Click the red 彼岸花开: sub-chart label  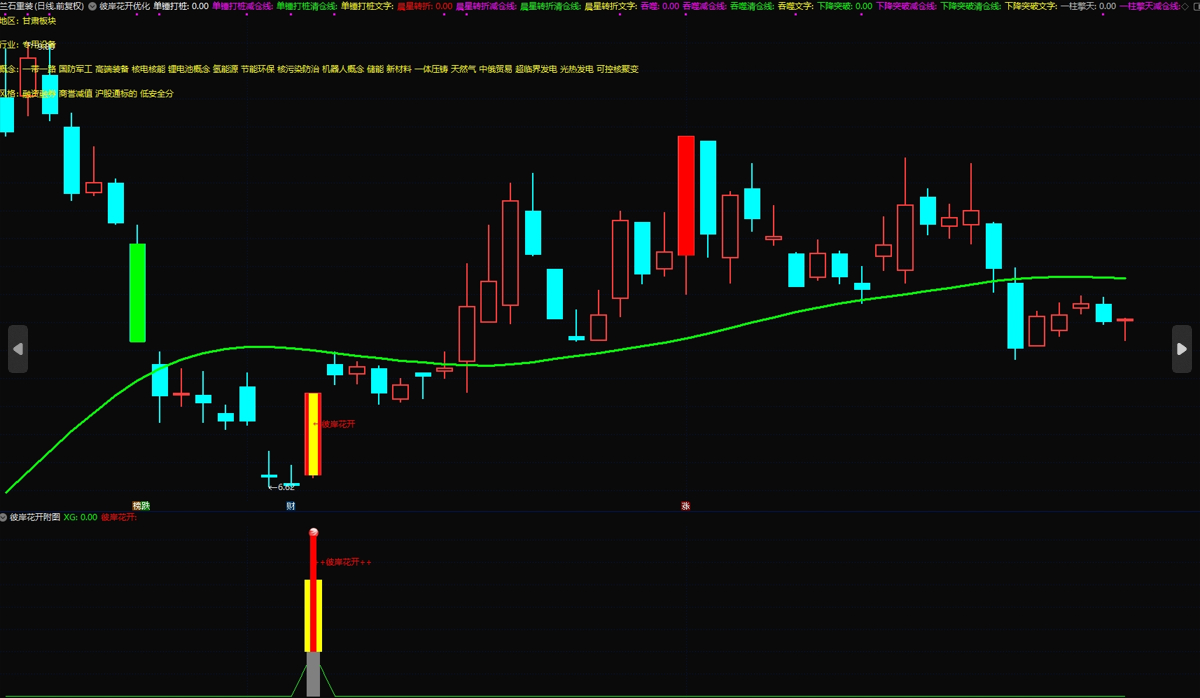(119, 517)
